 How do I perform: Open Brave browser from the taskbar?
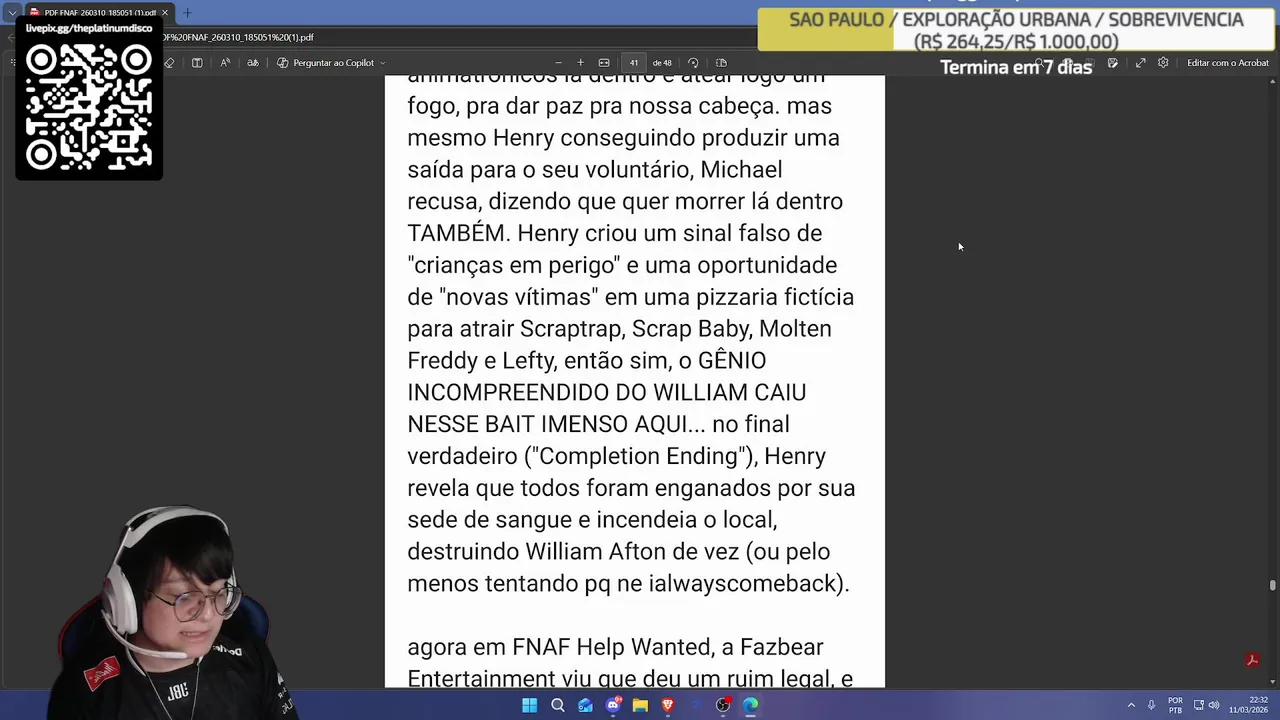tap(668, 705)
